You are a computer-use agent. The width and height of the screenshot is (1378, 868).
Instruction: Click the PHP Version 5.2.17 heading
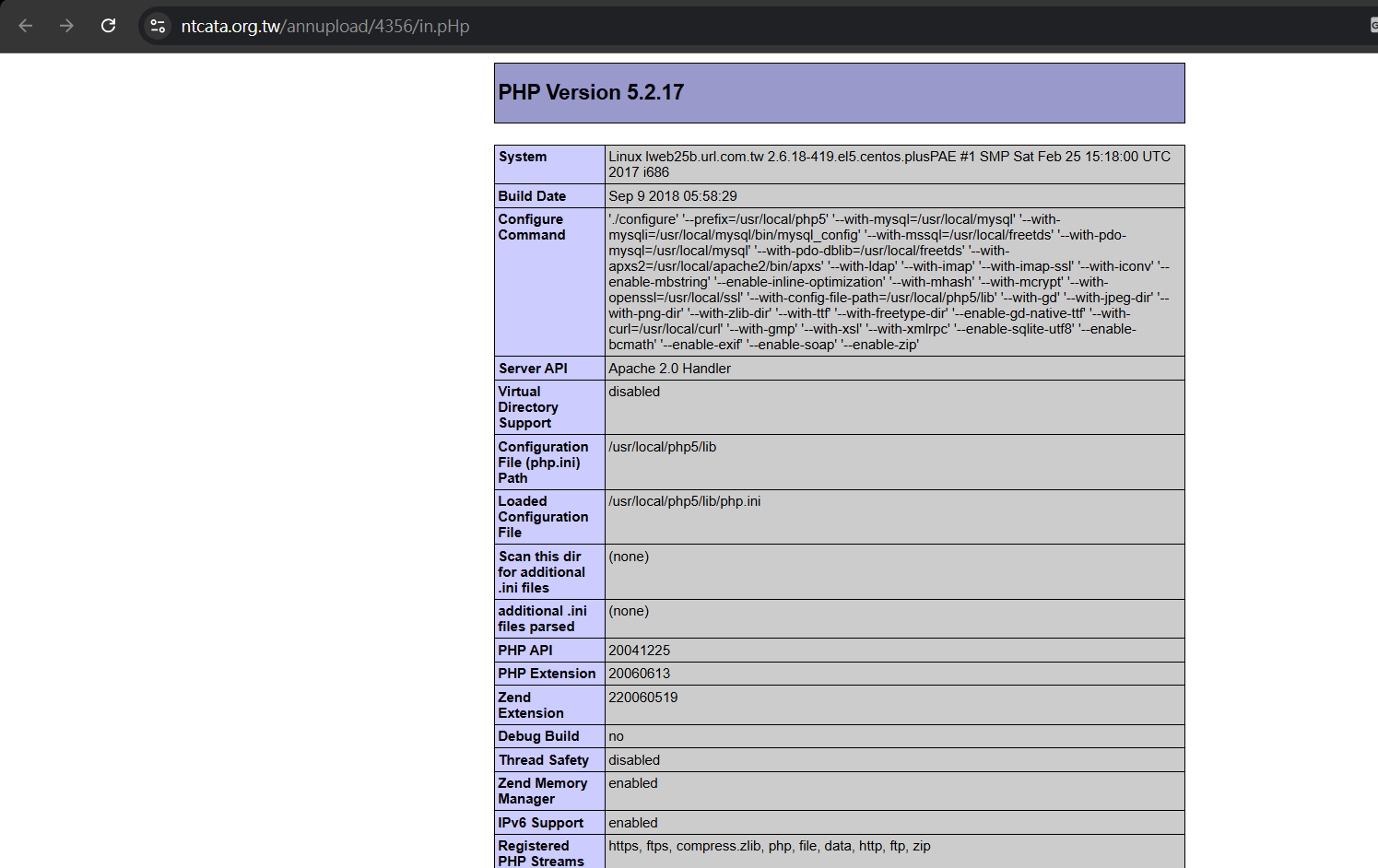click(591, 92)
